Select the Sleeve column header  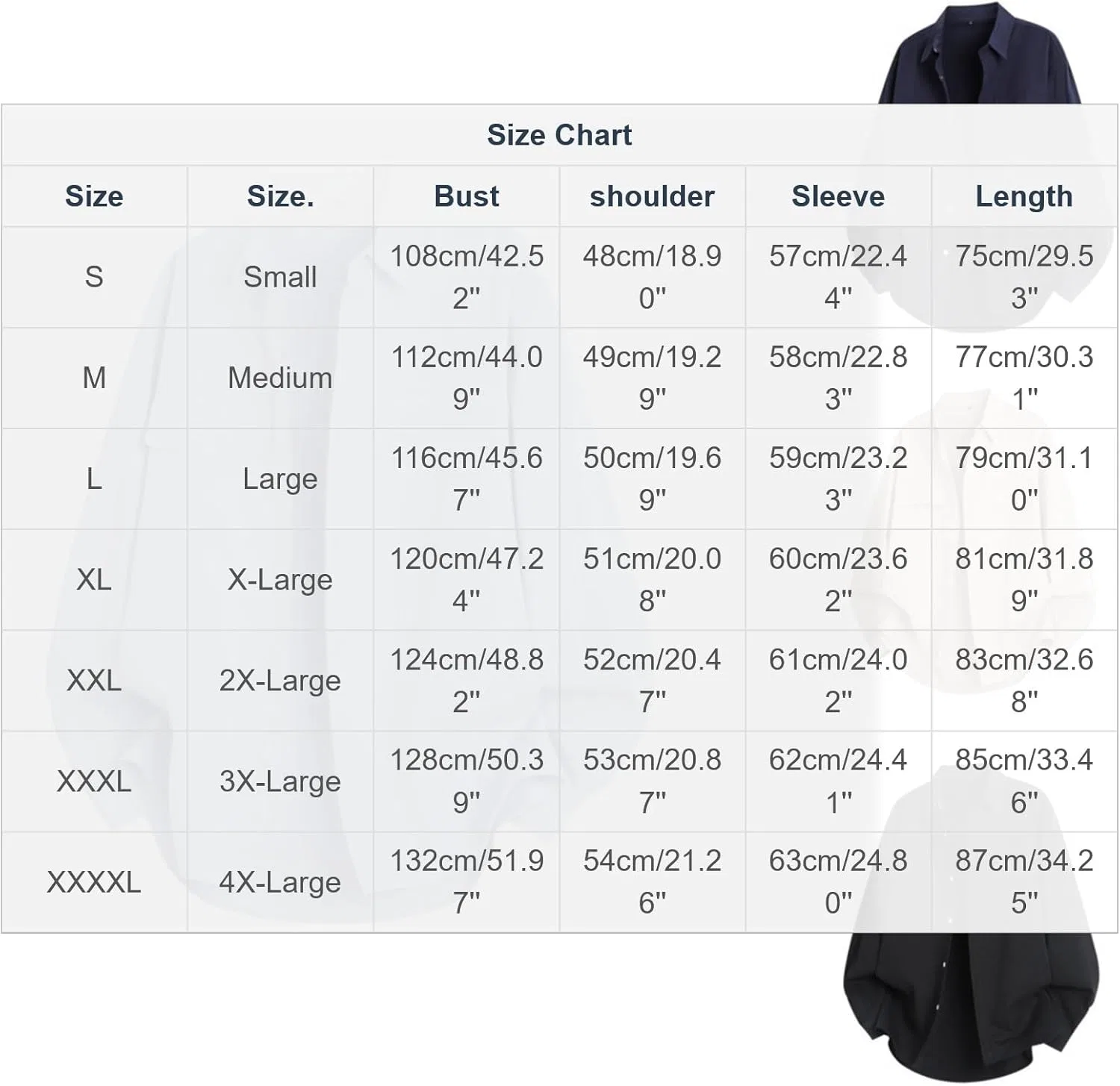coord(838,196)
